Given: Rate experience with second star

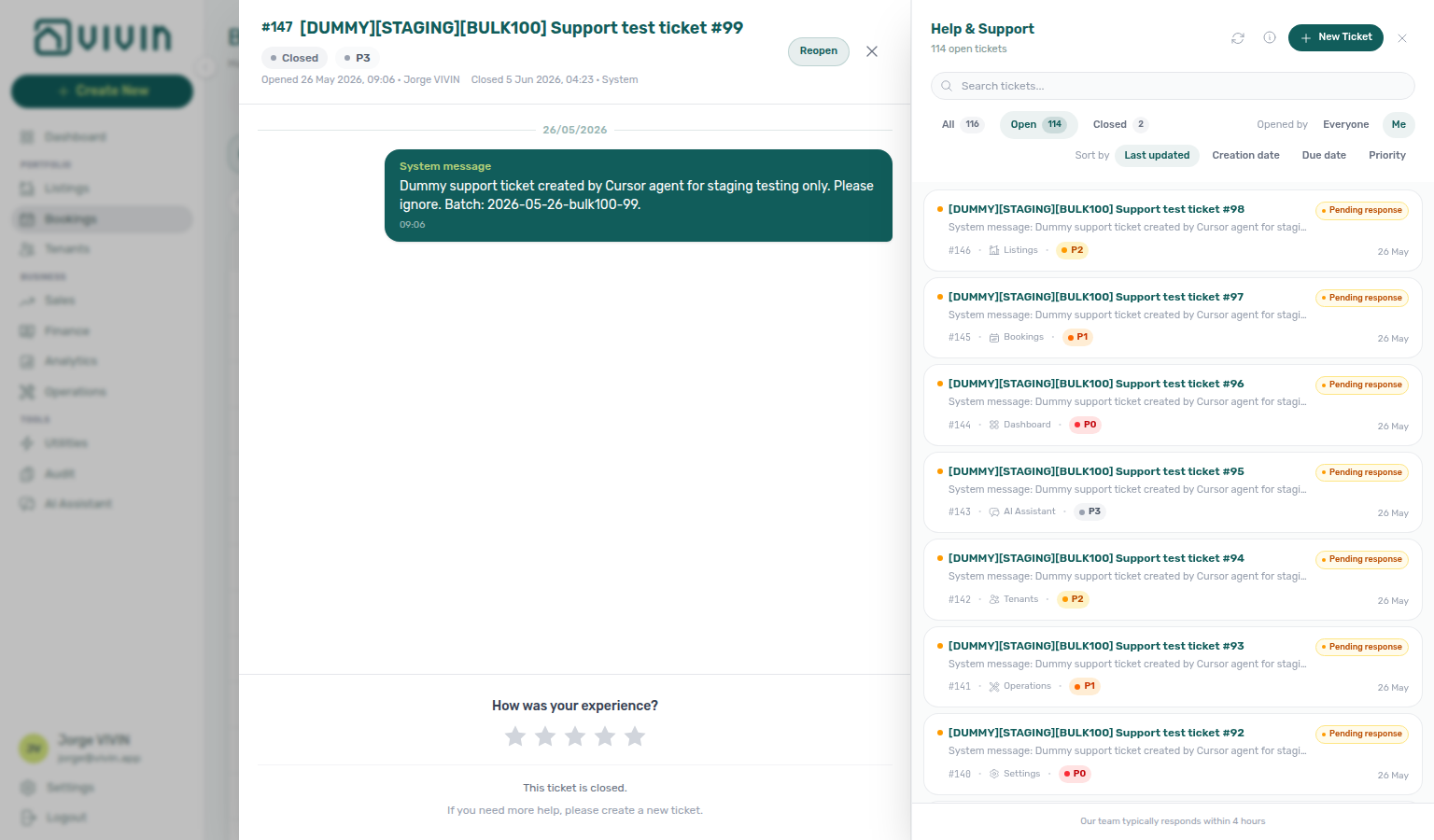Looking at the screenshot, I should tap(545, 736).
